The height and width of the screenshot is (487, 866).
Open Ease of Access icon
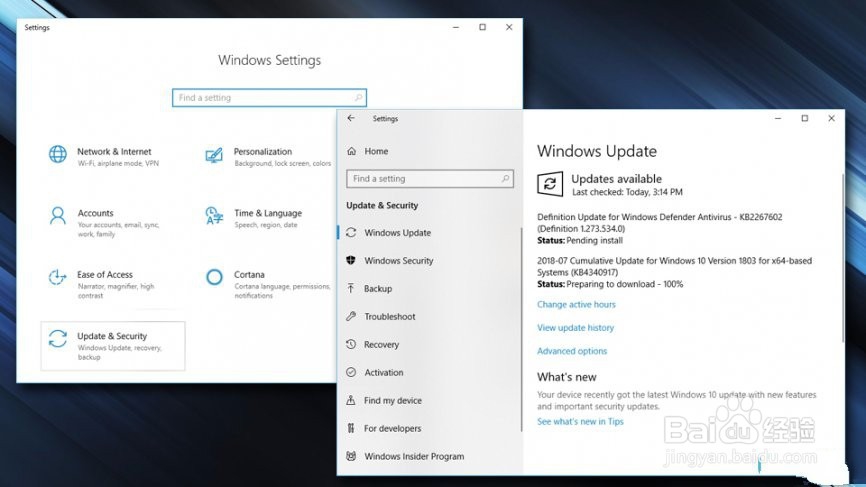pyautogui.click(x=57, y=277)
